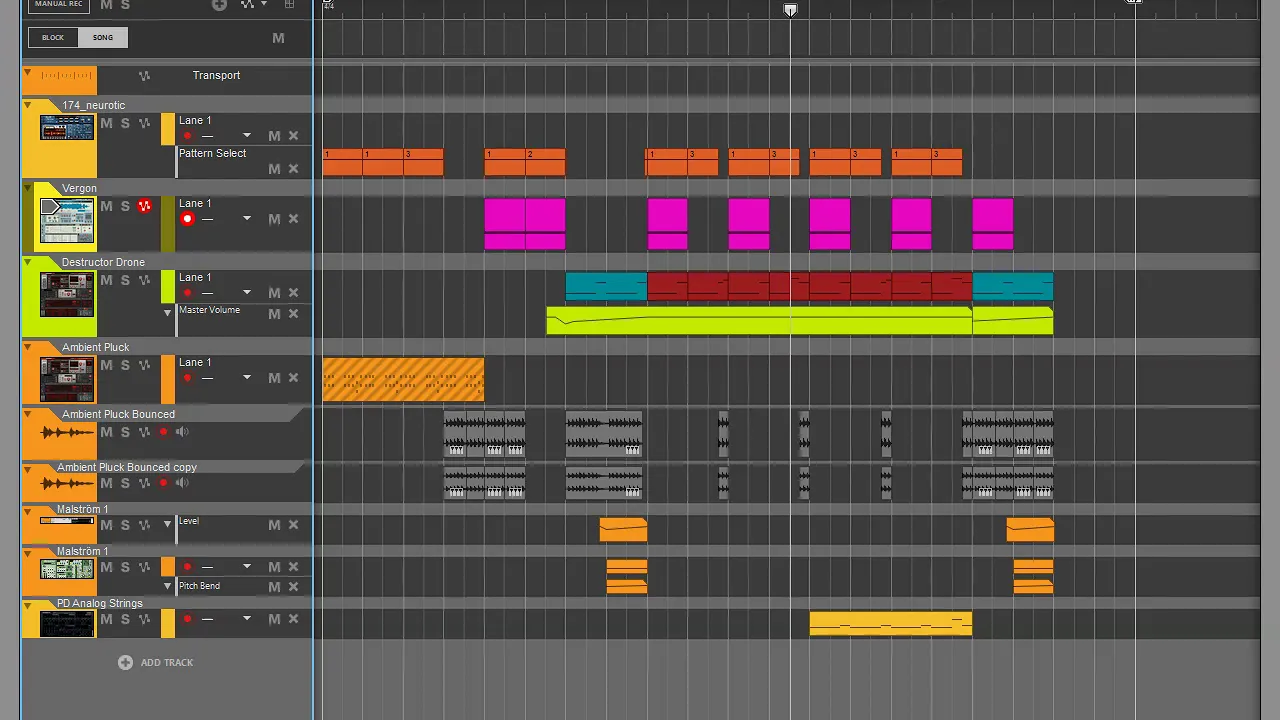Viewport: 1280px width, 720px height.
Task: Click the Level lane label on Malström 1
Action: coord(189,521)
